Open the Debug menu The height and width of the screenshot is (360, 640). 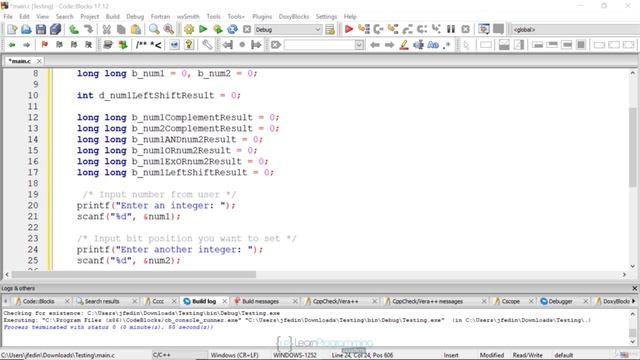(135, 16)
